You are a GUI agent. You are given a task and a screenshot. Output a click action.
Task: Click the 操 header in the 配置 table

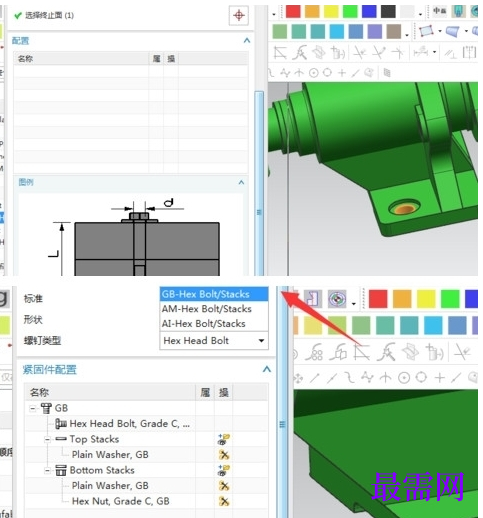171,59
